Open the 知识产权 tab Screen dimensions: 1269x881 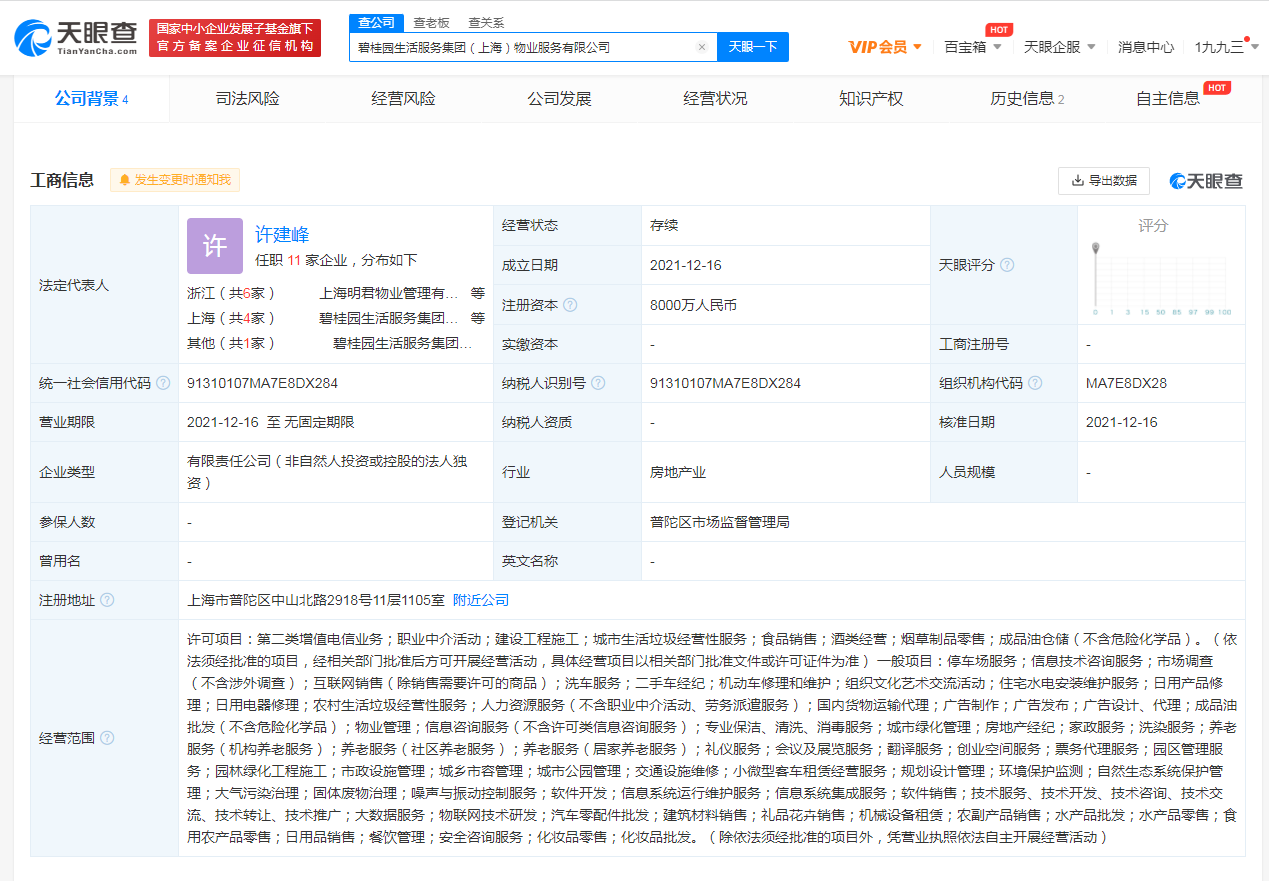click(x=871, y=99)
